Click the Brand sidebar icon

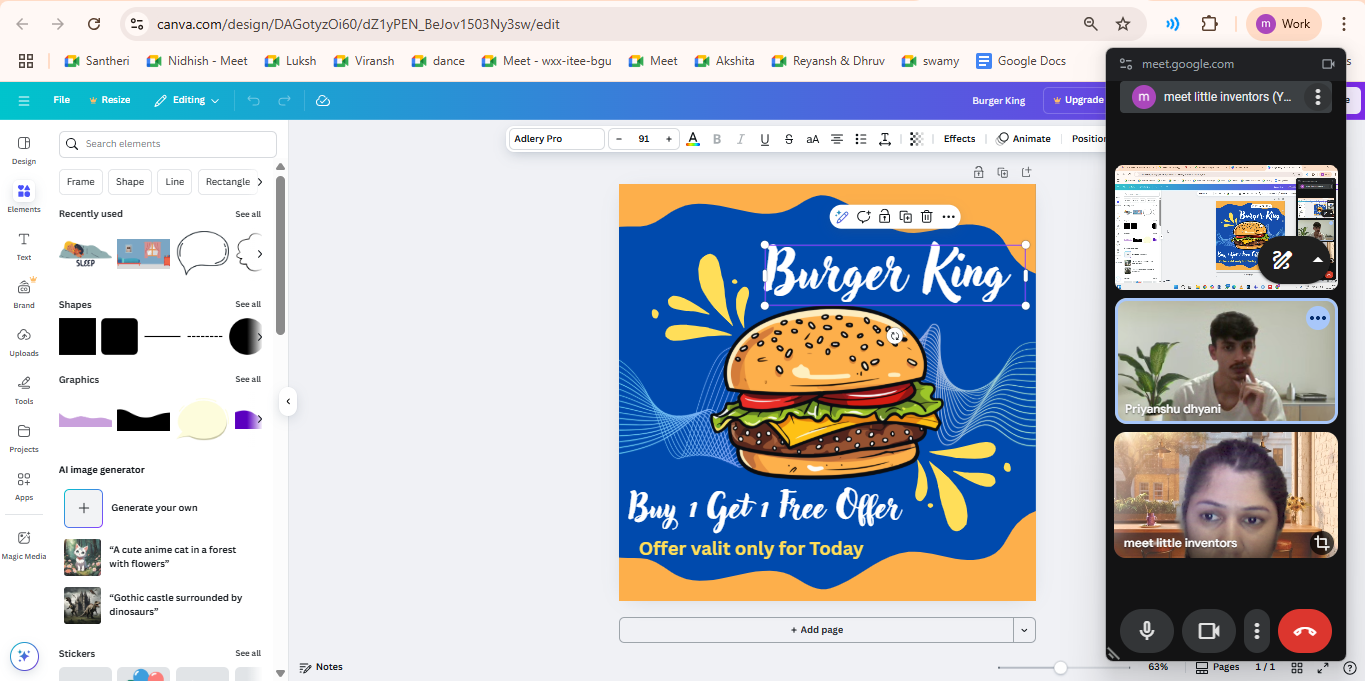[24, 292]
